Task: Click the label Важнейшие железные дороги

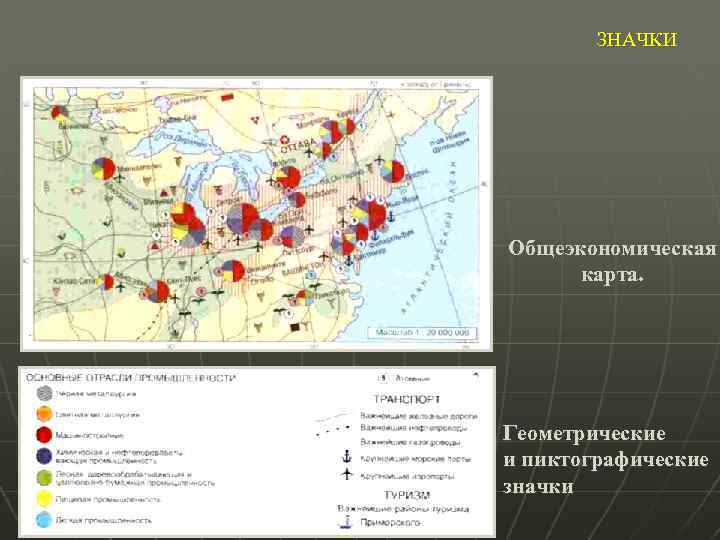Action: [x=419, y=416]
